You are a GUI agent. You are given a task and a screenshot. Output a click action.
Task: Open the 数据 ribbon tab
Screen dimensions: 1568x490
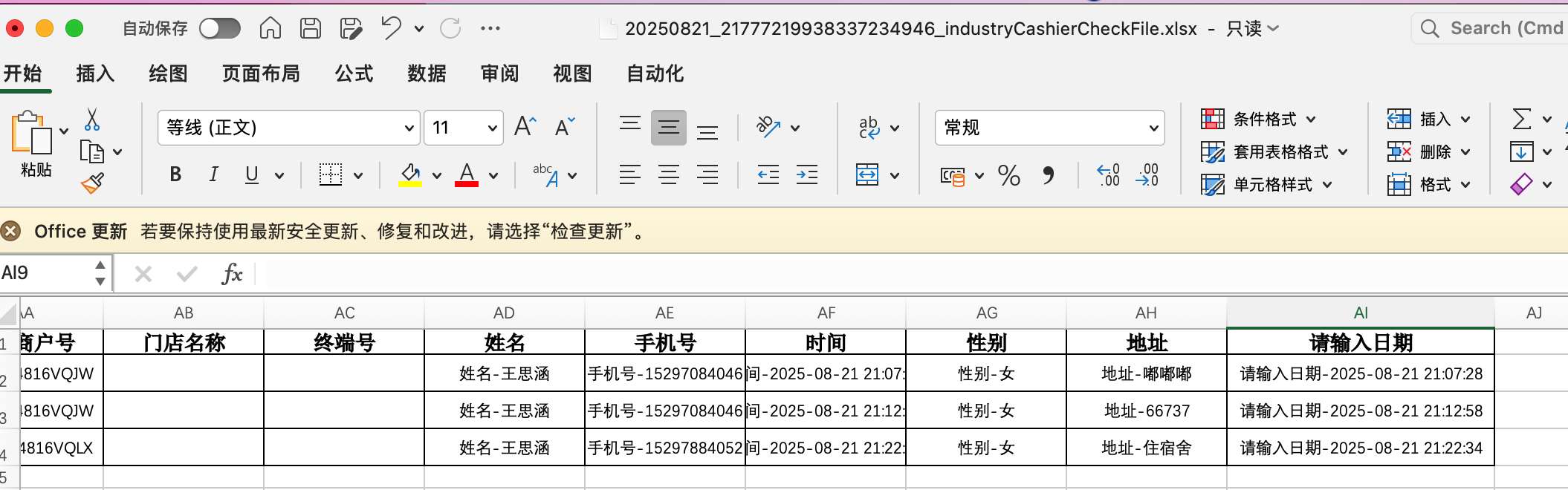427,73
